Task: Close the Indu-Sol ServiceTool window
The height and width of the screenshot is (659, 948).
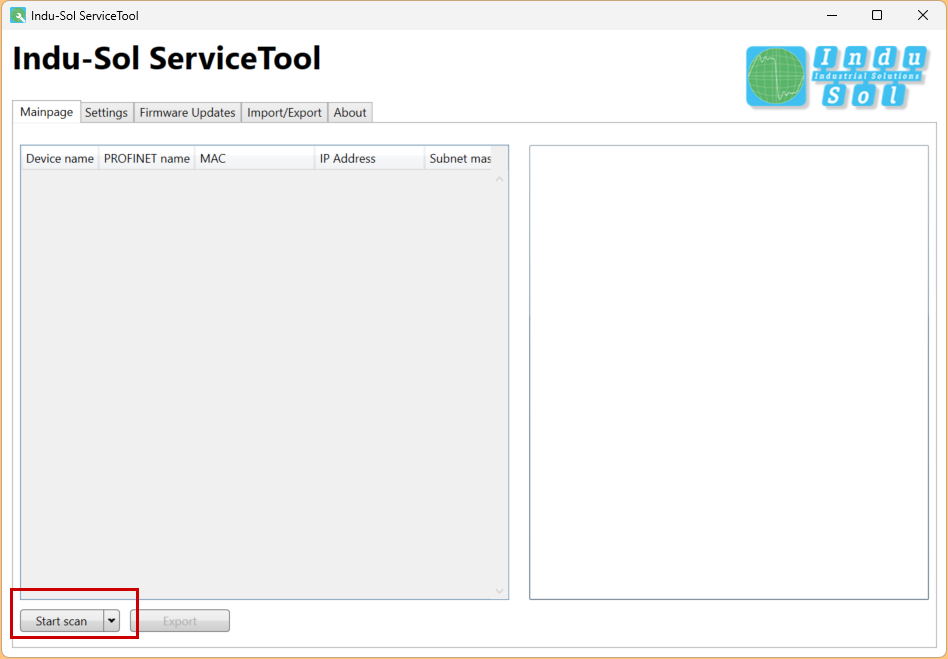Action: (923, 15)
